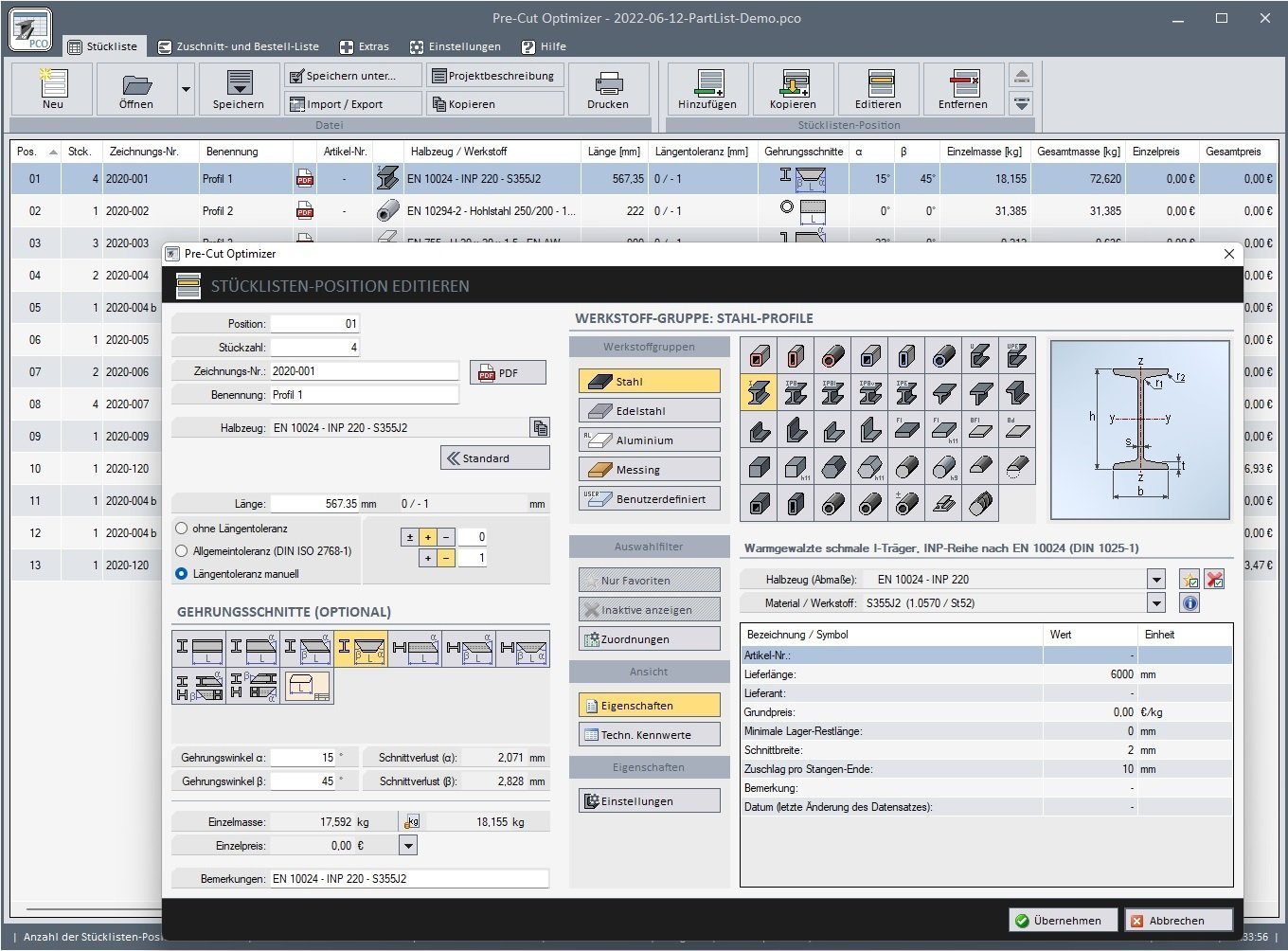Select the U-profile steel icon
The width and height of the screenshot is (1288, 951).
click(x=980, y=356)
